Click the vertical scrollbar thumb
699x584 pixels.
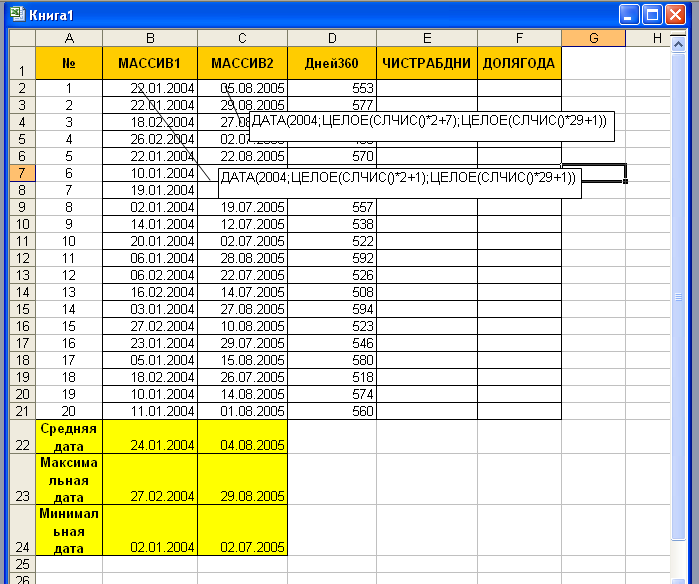(678, 296)
